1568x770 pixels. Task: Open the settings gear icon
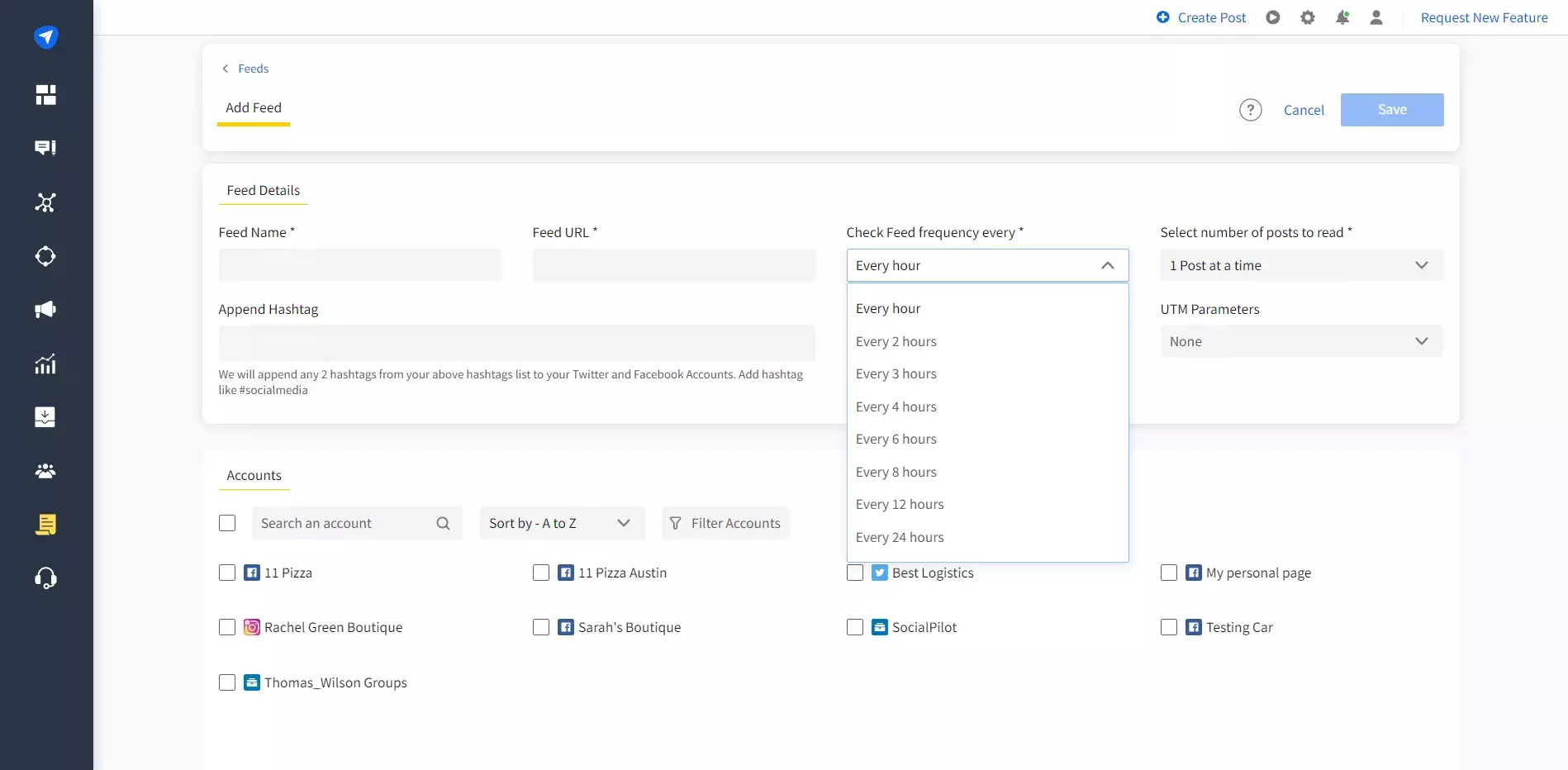[1308, 17]
